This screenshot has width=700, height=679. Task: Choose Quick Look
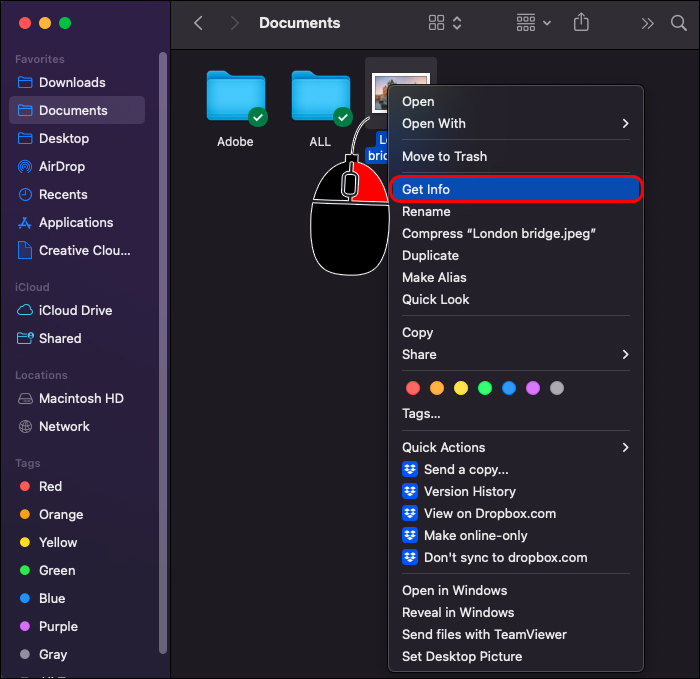coord(516,299)
